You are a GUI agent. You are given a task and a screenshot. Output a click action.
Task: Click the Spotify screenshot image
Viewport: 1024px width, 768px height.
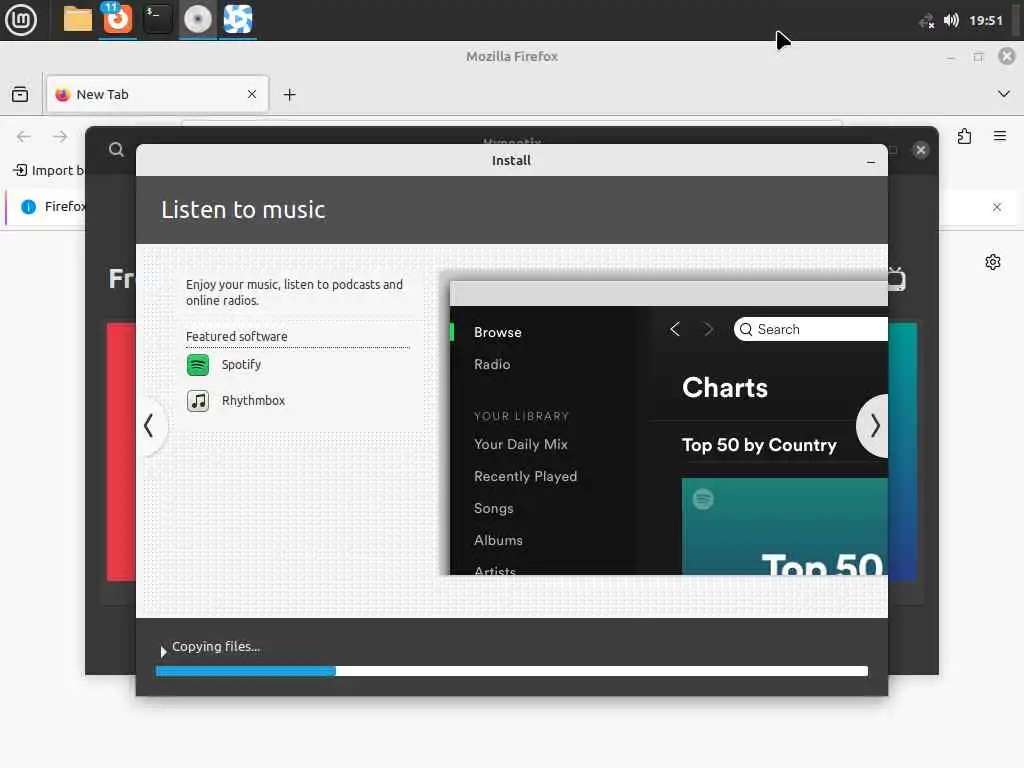[x=669, y=428]
